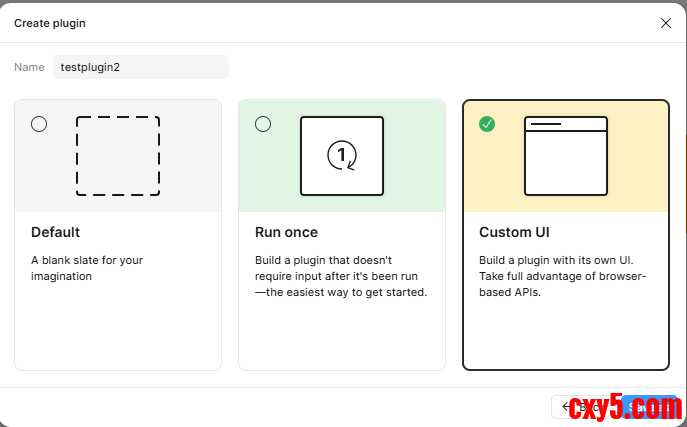The height and width of the screenshot is (427, 687).
Task: Click the "Default" card heading
Action: point(56,233)
